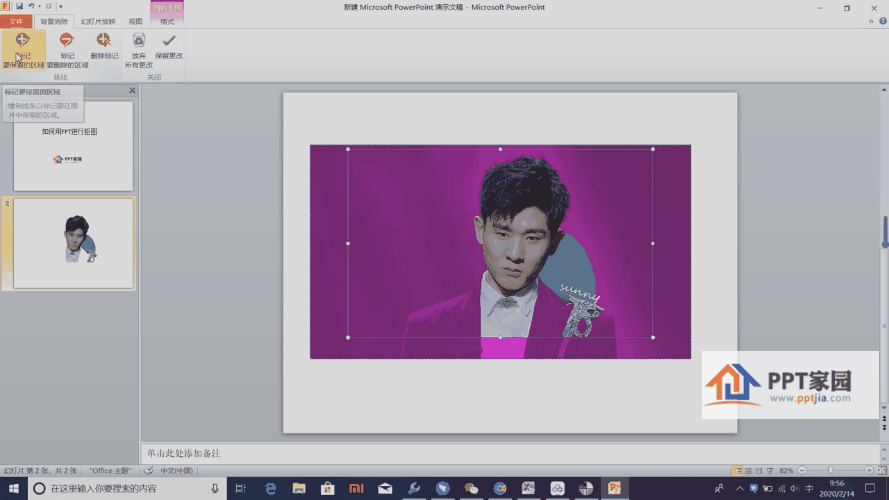Switch to View tab
Viewport: 889px width, 500px height.
tap(136, 22)
